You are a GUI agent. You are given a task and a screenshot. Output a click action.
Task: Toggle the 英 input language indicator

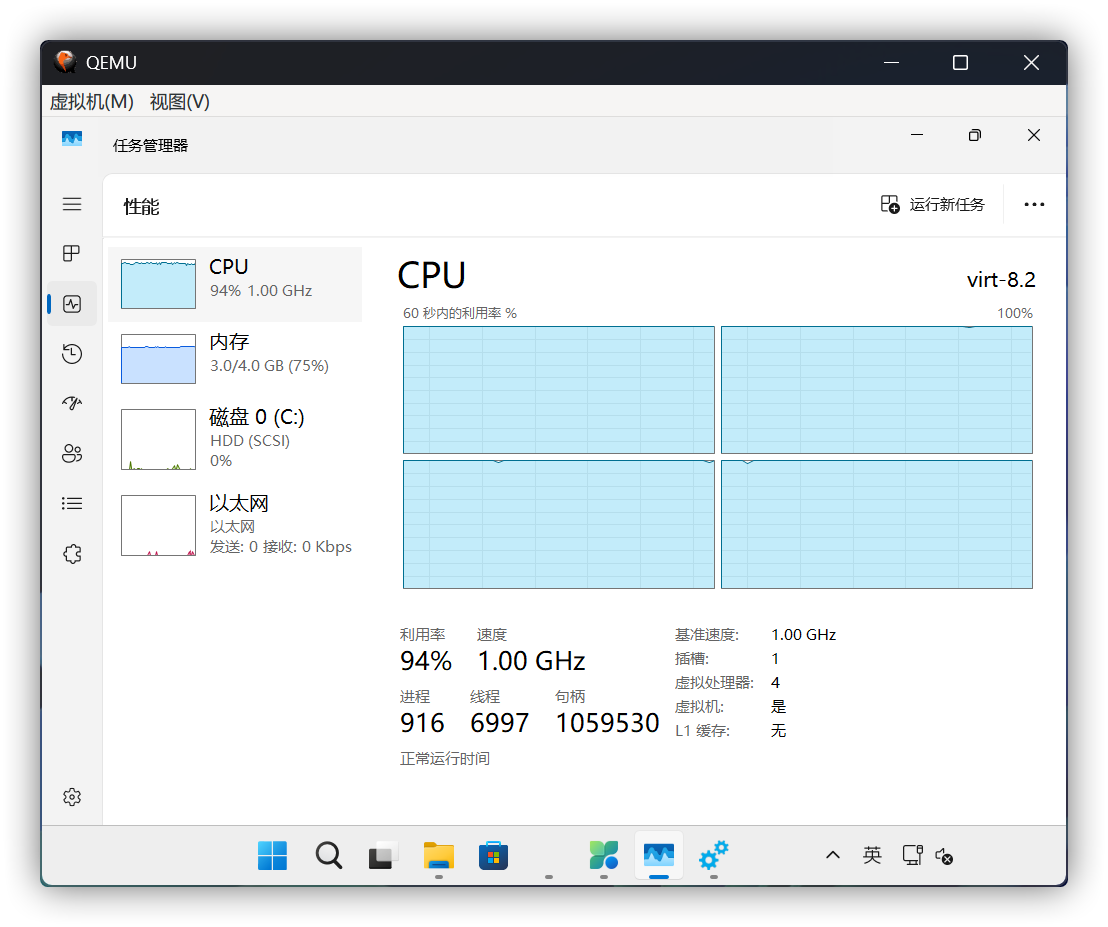(x=872, y=855)
